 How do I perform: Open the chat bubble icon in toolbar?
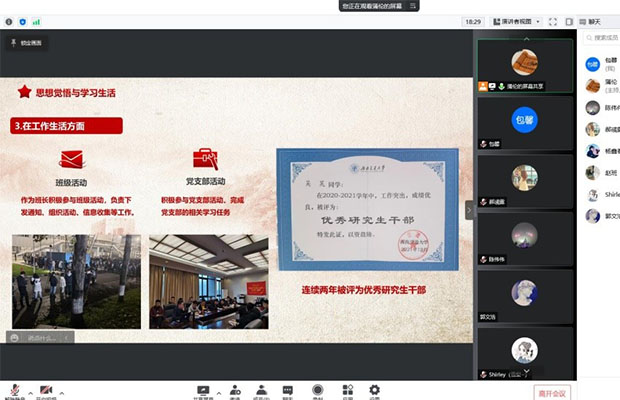coord(288,390)
